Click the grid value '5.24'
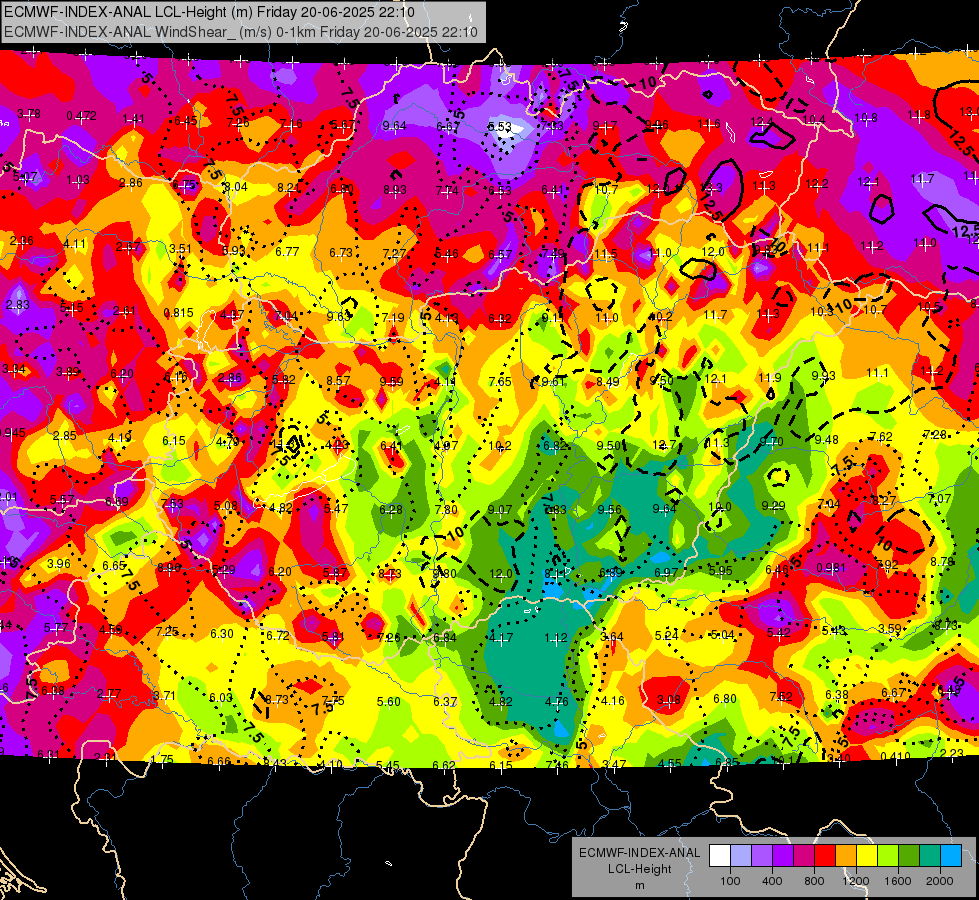Screen dimensions: 979x900 [666, 636]
